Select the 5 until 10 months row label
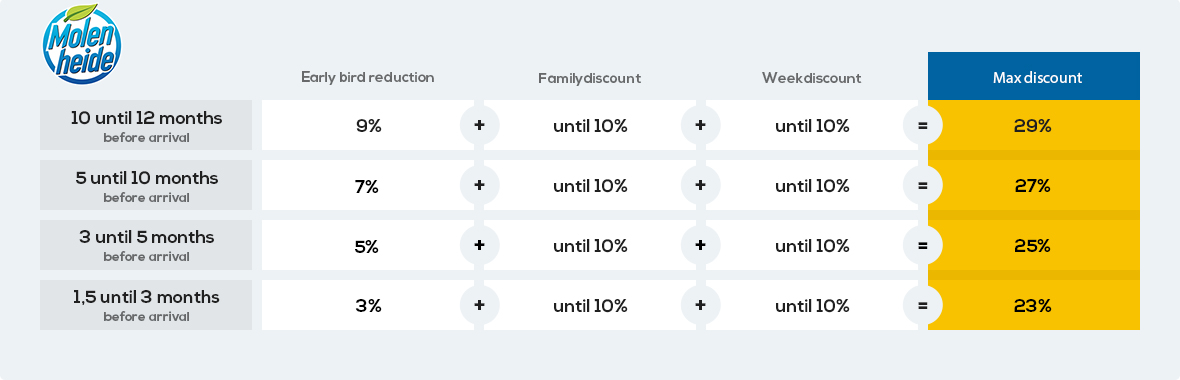Image resolution: width=1180 pixels, height=380 pixels. point(146,185)
